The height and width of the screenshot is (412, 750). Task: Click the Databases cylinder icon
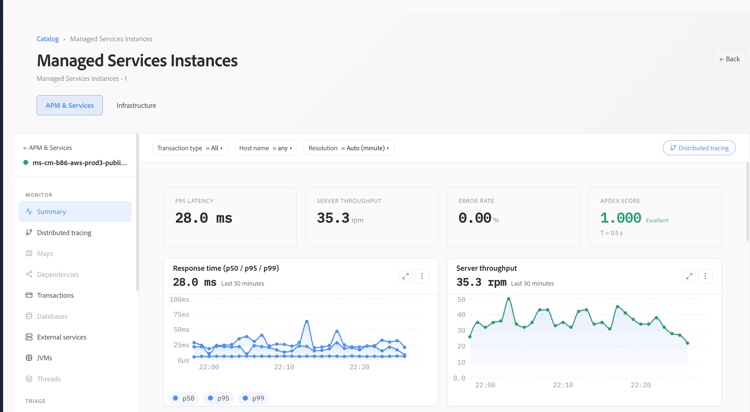[29, 316]
